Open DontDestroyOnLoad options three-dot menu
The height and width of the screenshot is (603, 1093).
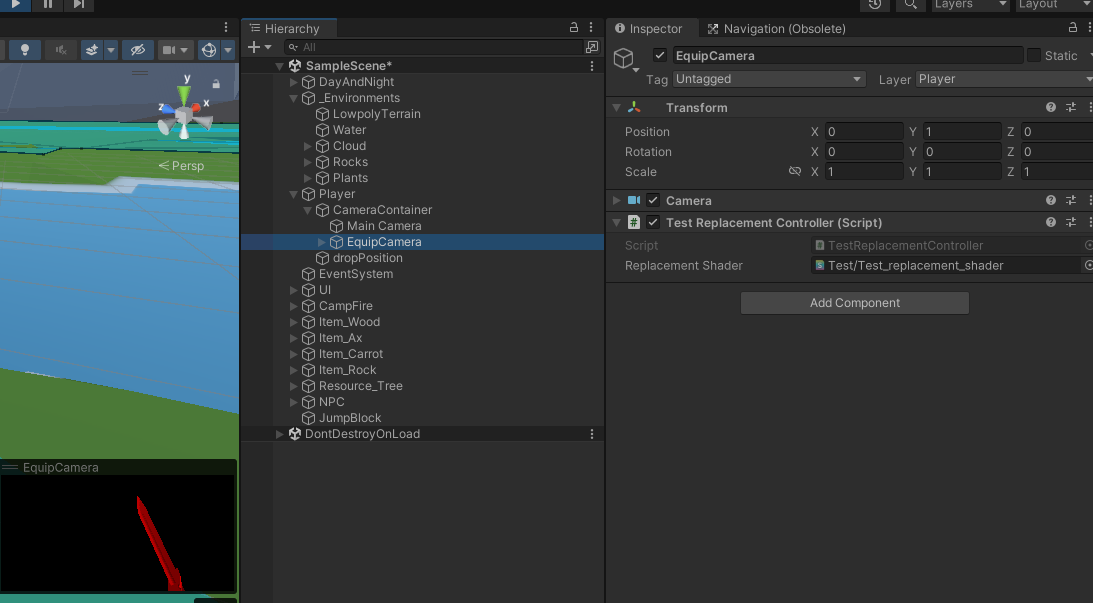(592, 434)
